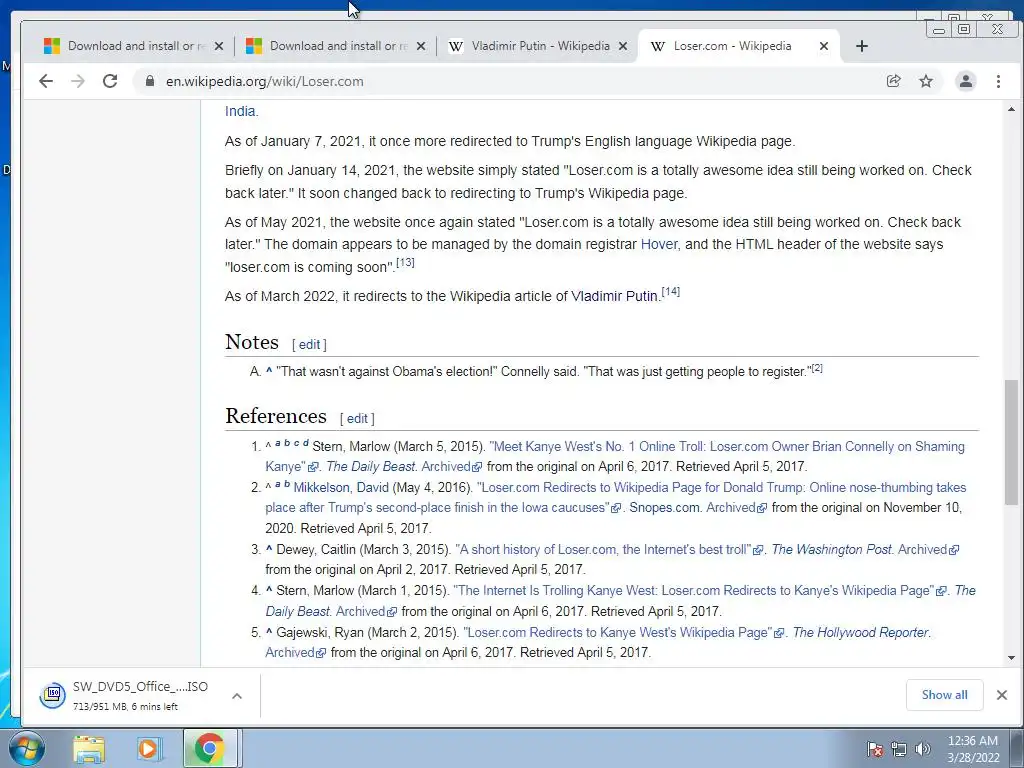Open The Hollywood Reporter link
Viewport: 1024px width, 768px height.
point(860,632)
